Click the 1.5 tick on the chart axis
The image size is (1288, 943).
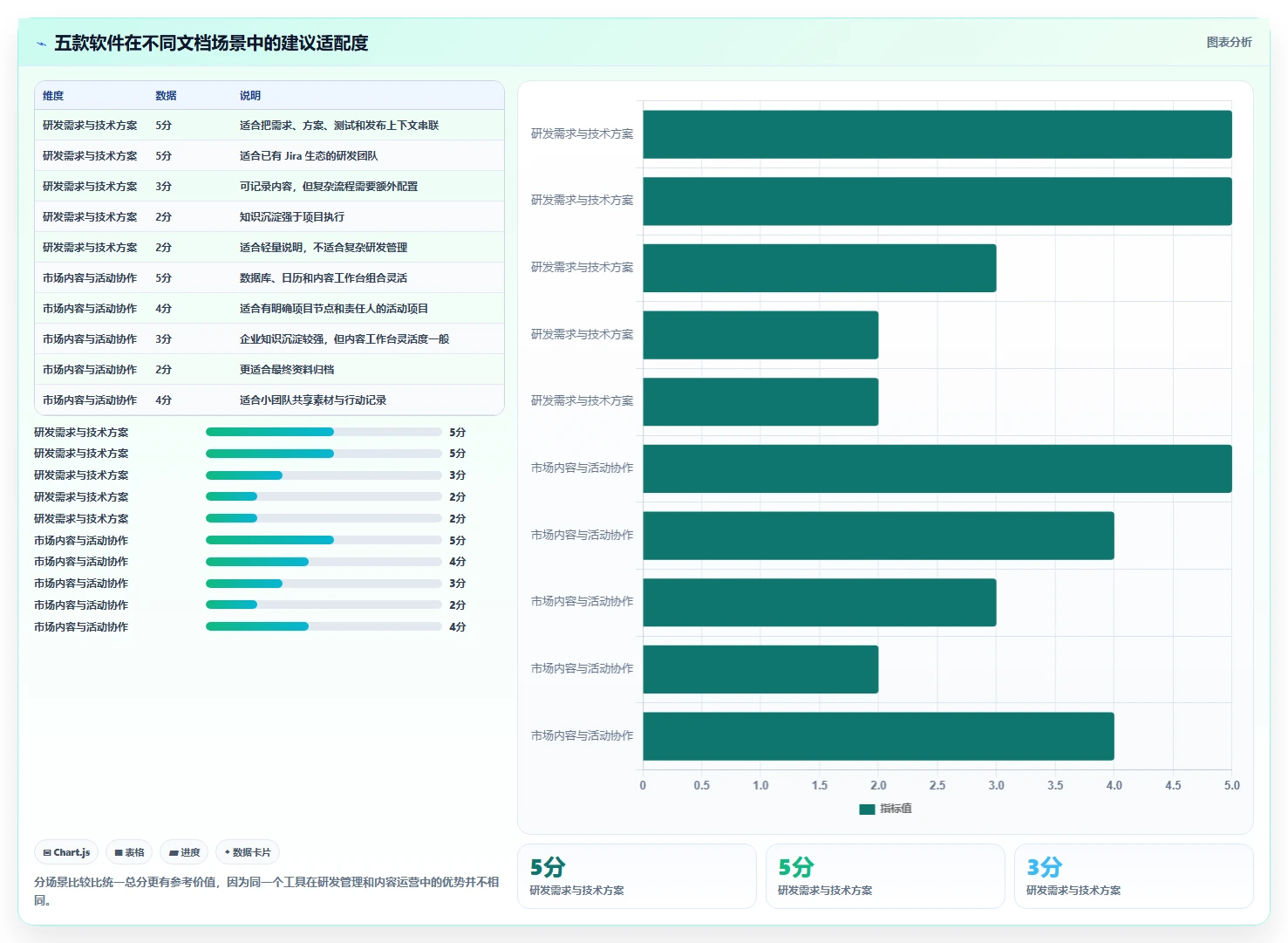(820, 785)
